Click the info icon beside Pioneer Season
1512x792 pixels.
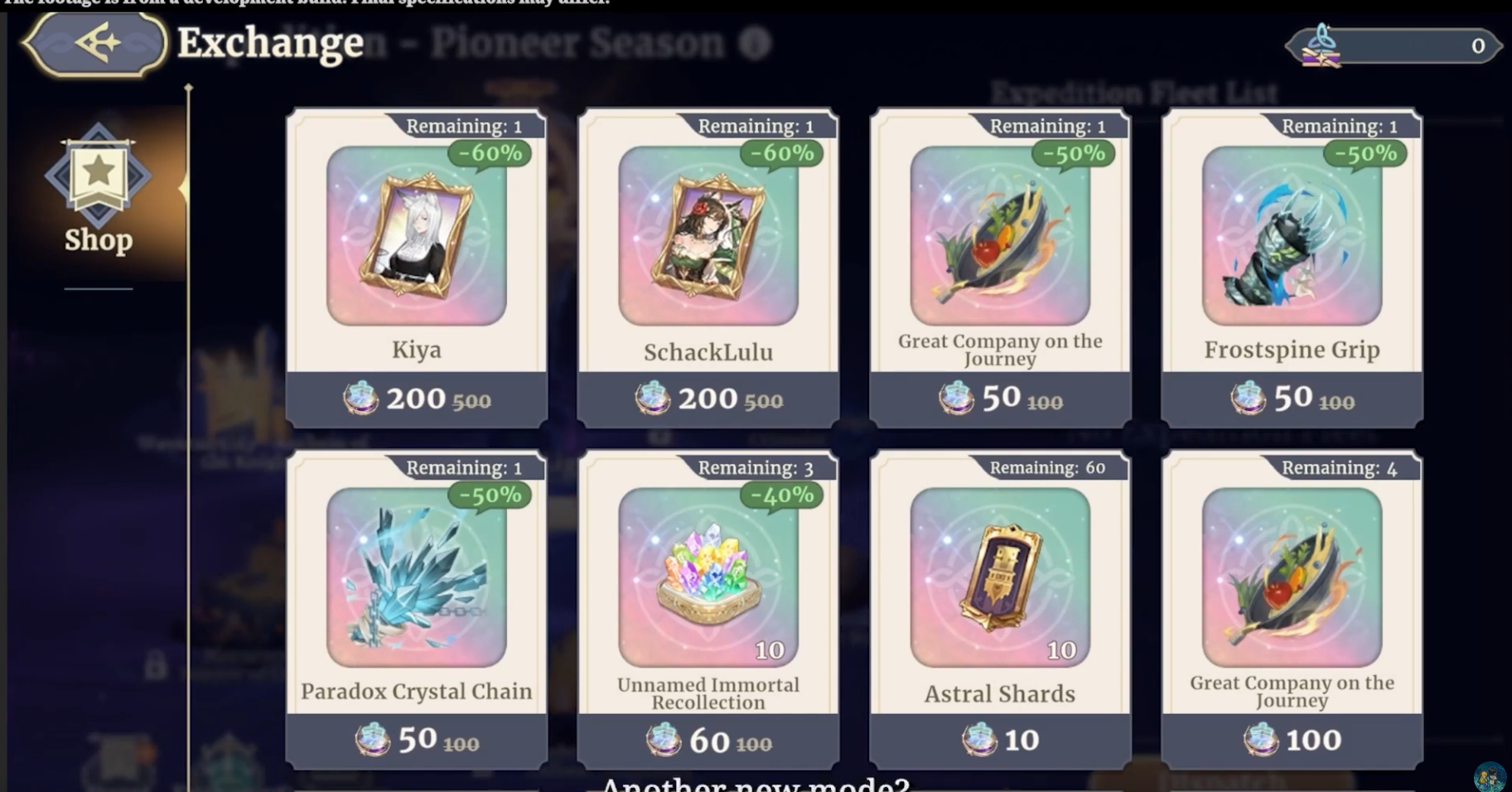[754, 43]
